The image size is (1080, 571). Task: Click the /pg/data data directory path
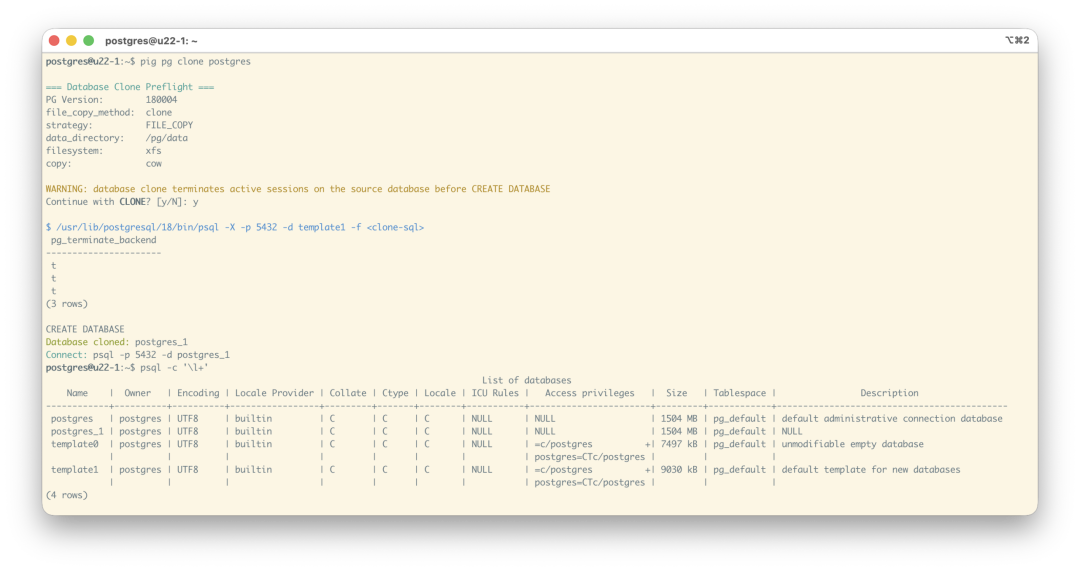[x=167, y=138]
